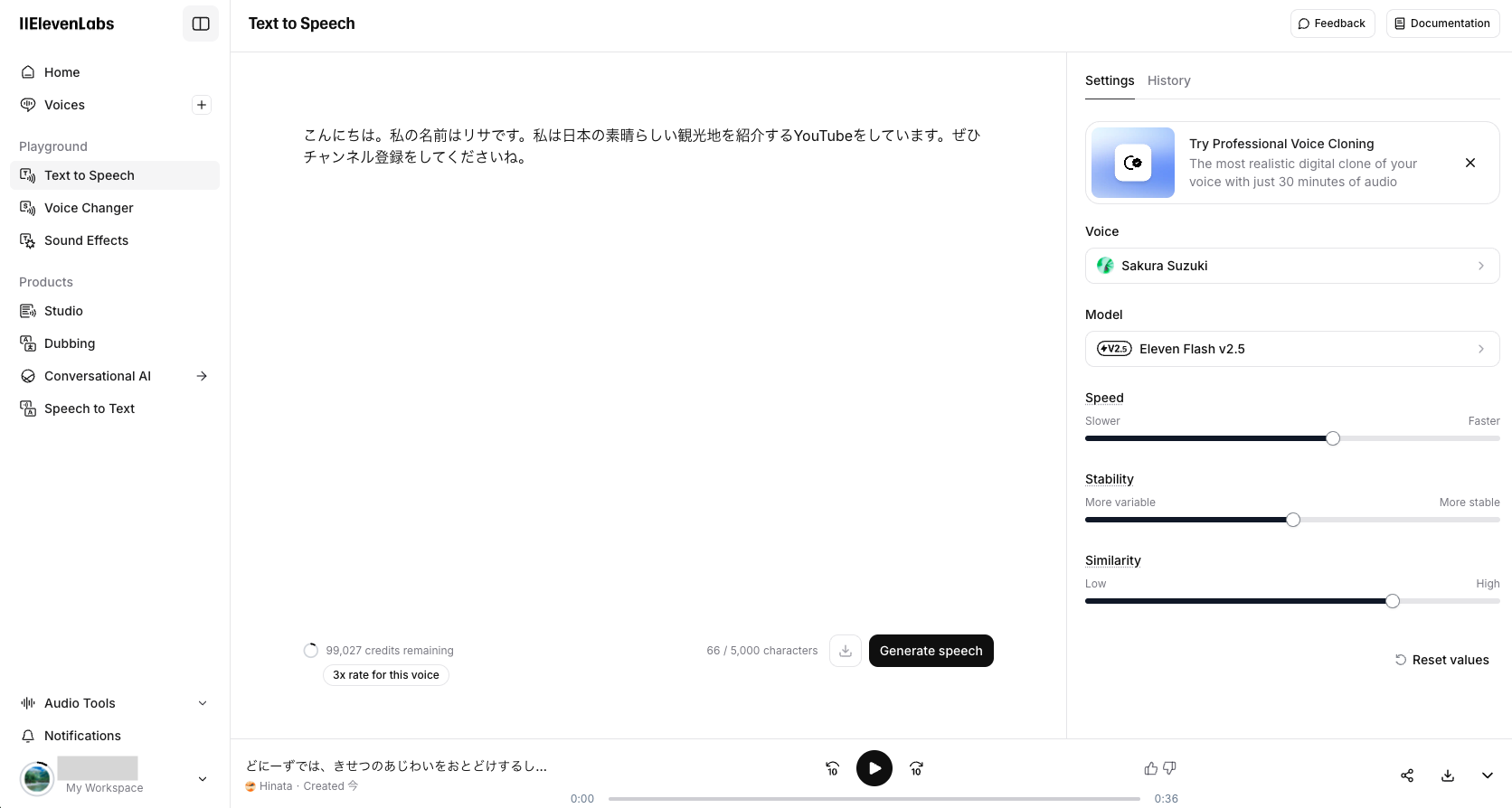Expand the My Workspace account menu
The height and width of the screenshot is (808, 1512).
pos(203,778)
